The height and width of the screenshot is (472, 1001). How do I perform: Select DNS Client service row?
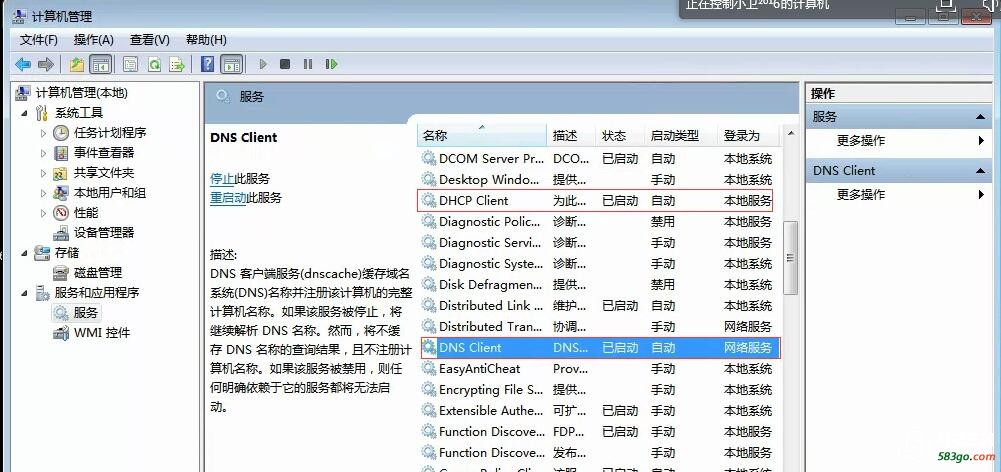click(599, 347)
